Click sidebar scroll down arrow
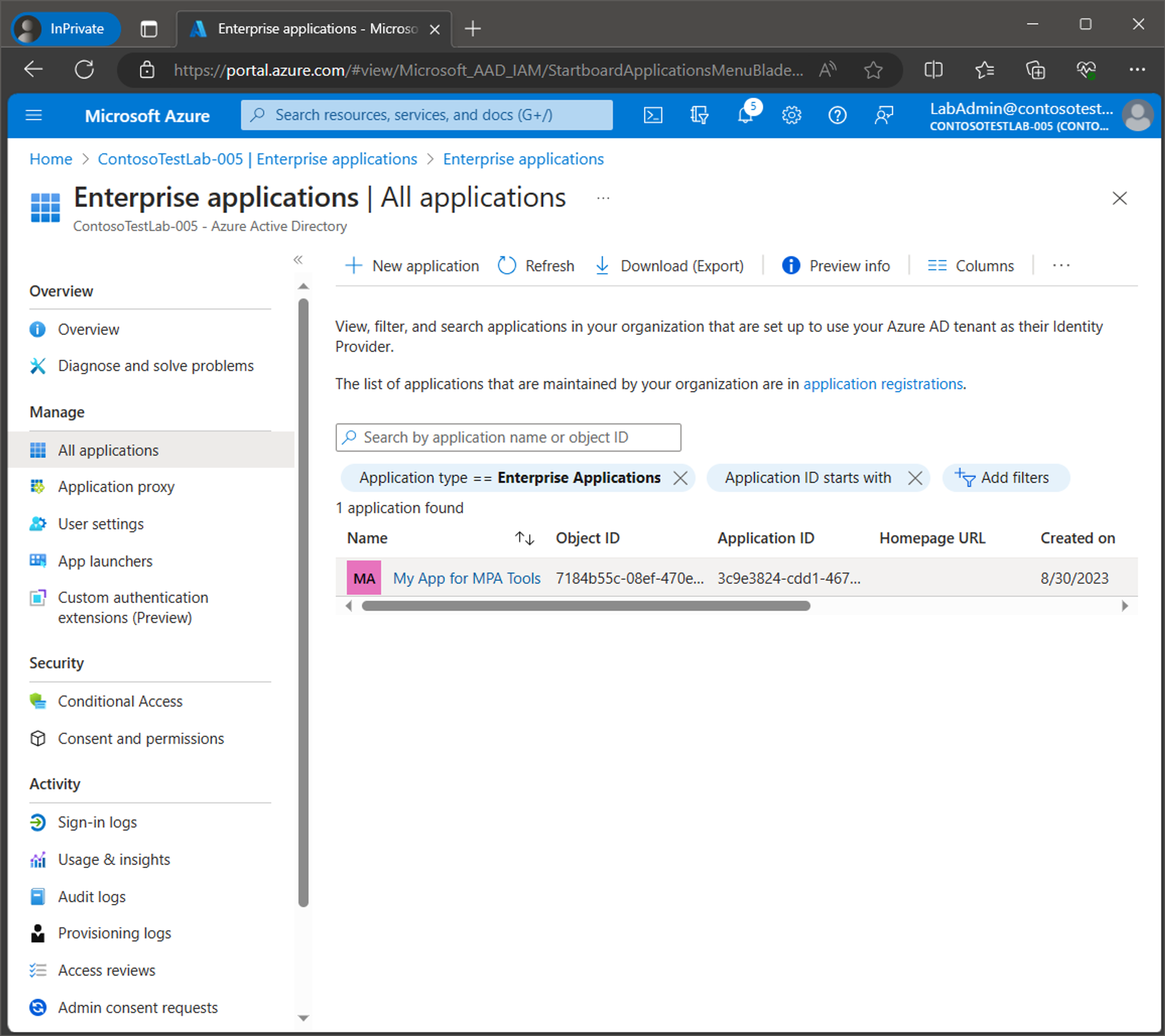Image resolution: width=1165 pixels, height=1036 pixels. pos(303,1018)
